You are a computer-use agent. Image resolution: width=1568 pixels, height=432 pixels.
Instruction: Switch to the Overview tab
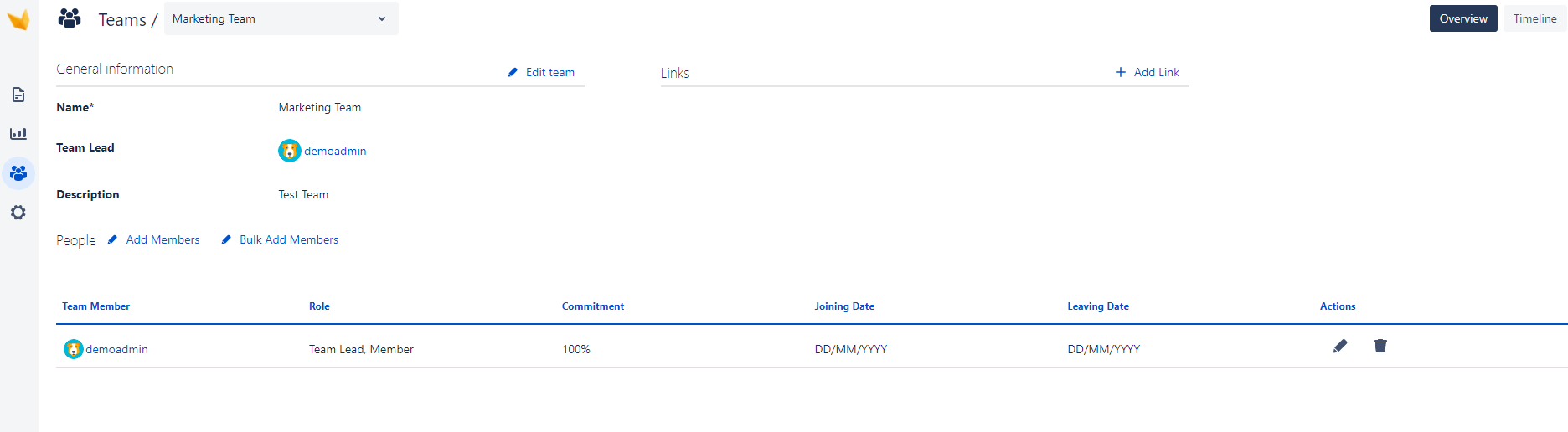tap(1462, 18)
